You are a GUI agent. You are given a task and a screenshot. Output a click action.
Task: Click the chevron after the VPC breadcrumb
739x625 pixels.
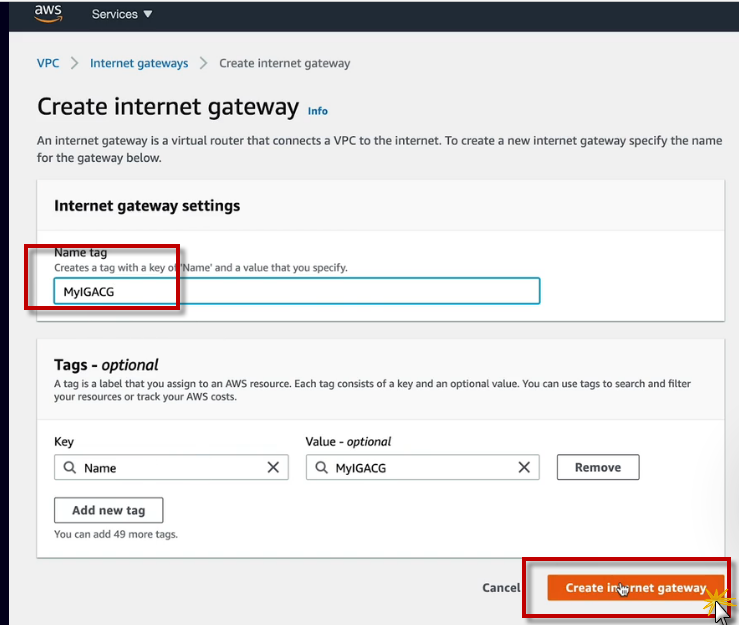pyautogui.click(x=74, y=63)
